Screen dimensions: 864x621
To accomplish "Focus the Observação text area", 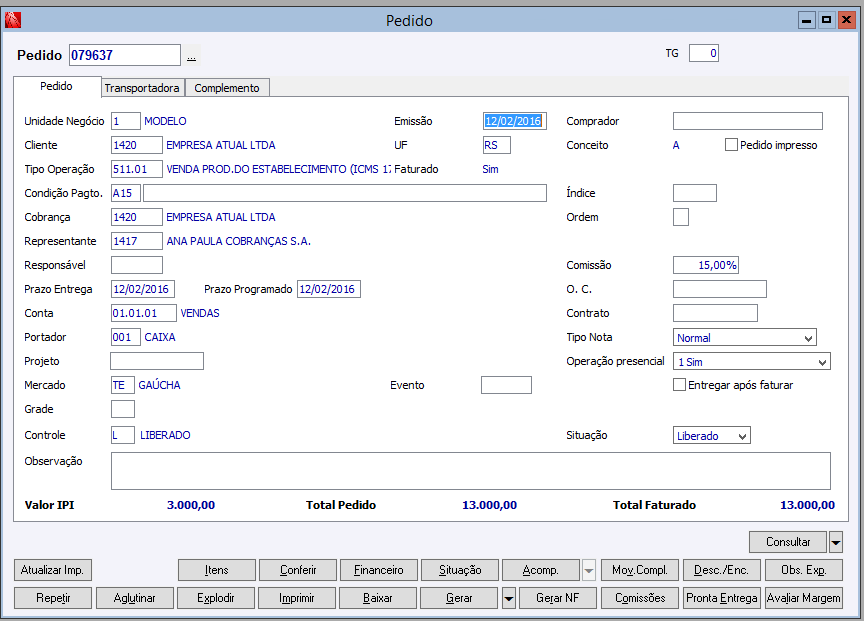I will (x=471, y=471).
